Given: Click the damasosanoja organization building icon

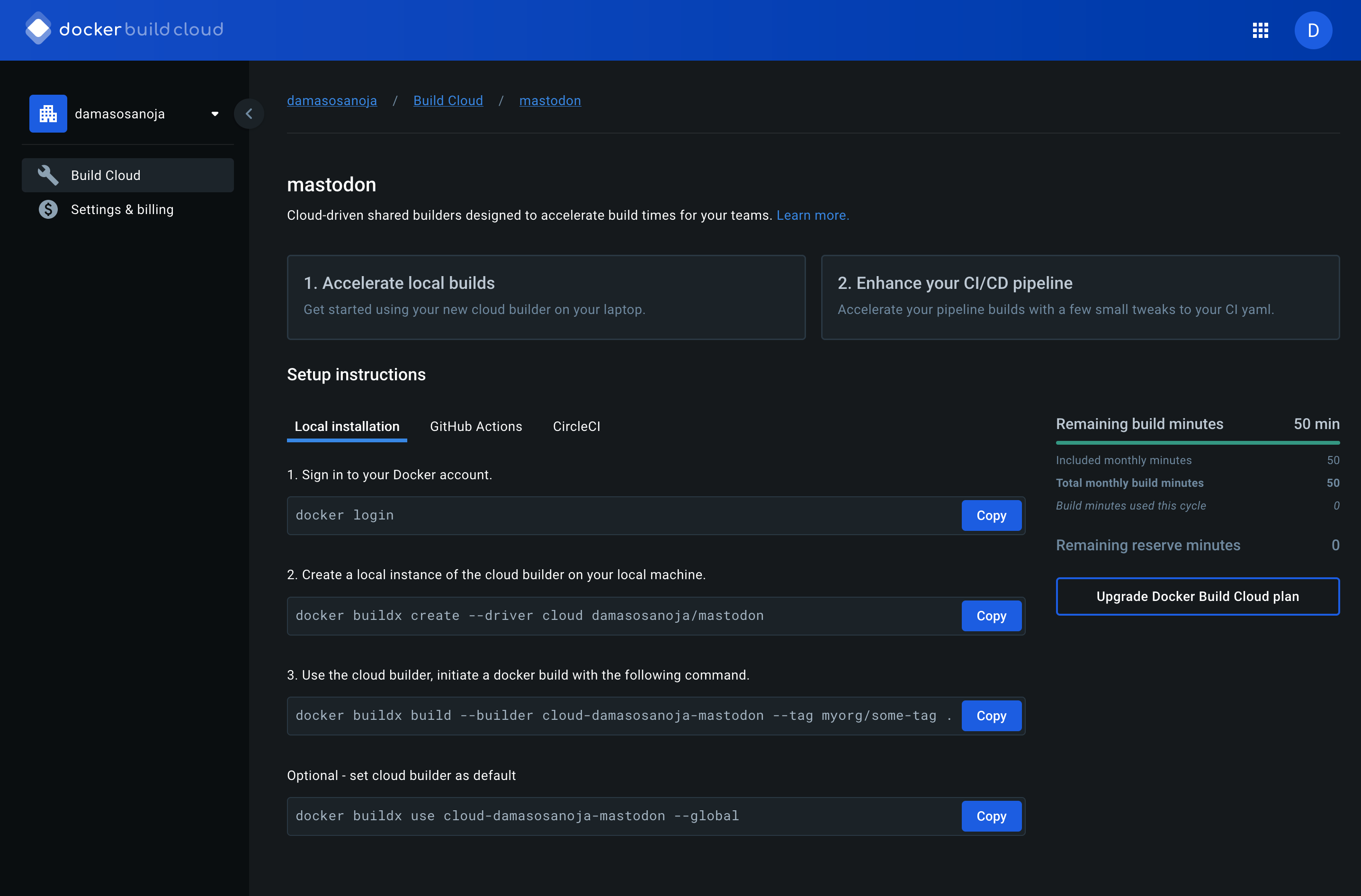Looking at the screenshot, I should [x=48, y=114].
